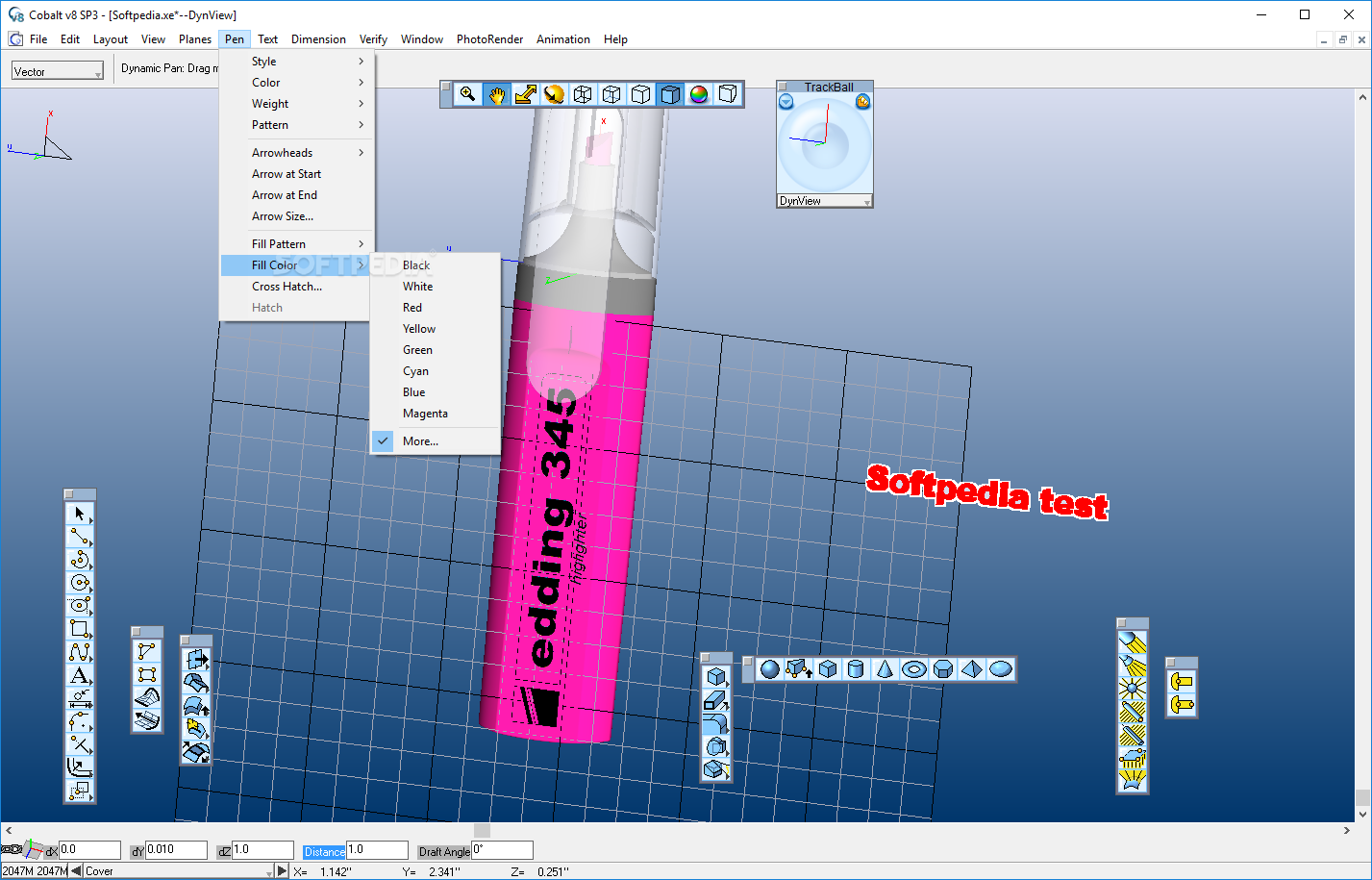Toggle the blue shaded cube view mode
Image resolution: width=1372 pixels, height=880 pixels.
[670, 94]
